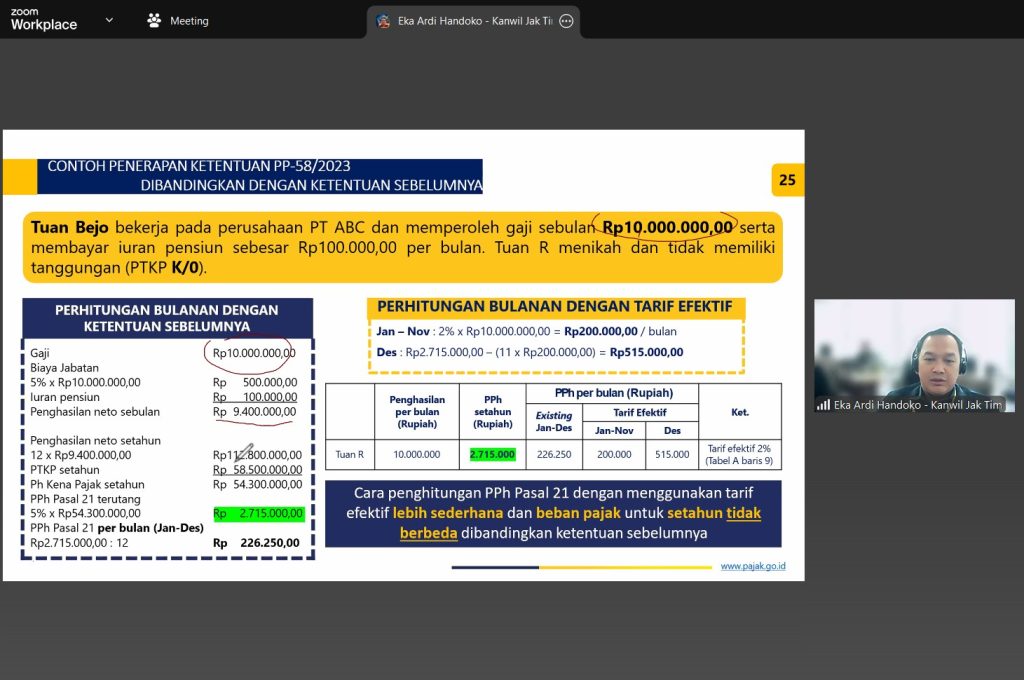
Task: Click the avatar icon on Eka Ardi Handoko tab
Action: [383, 21]
